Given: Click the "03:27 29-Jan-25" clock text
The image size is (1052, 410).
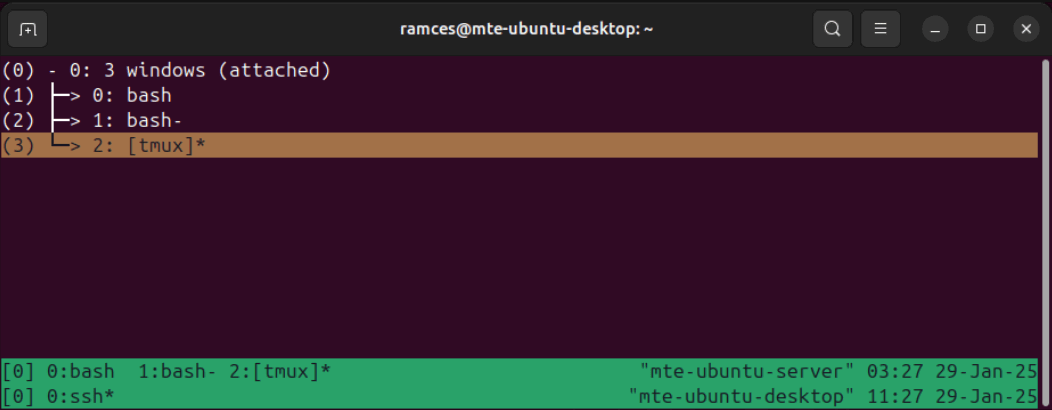Looking at the screenshot, I should point(952,371).
